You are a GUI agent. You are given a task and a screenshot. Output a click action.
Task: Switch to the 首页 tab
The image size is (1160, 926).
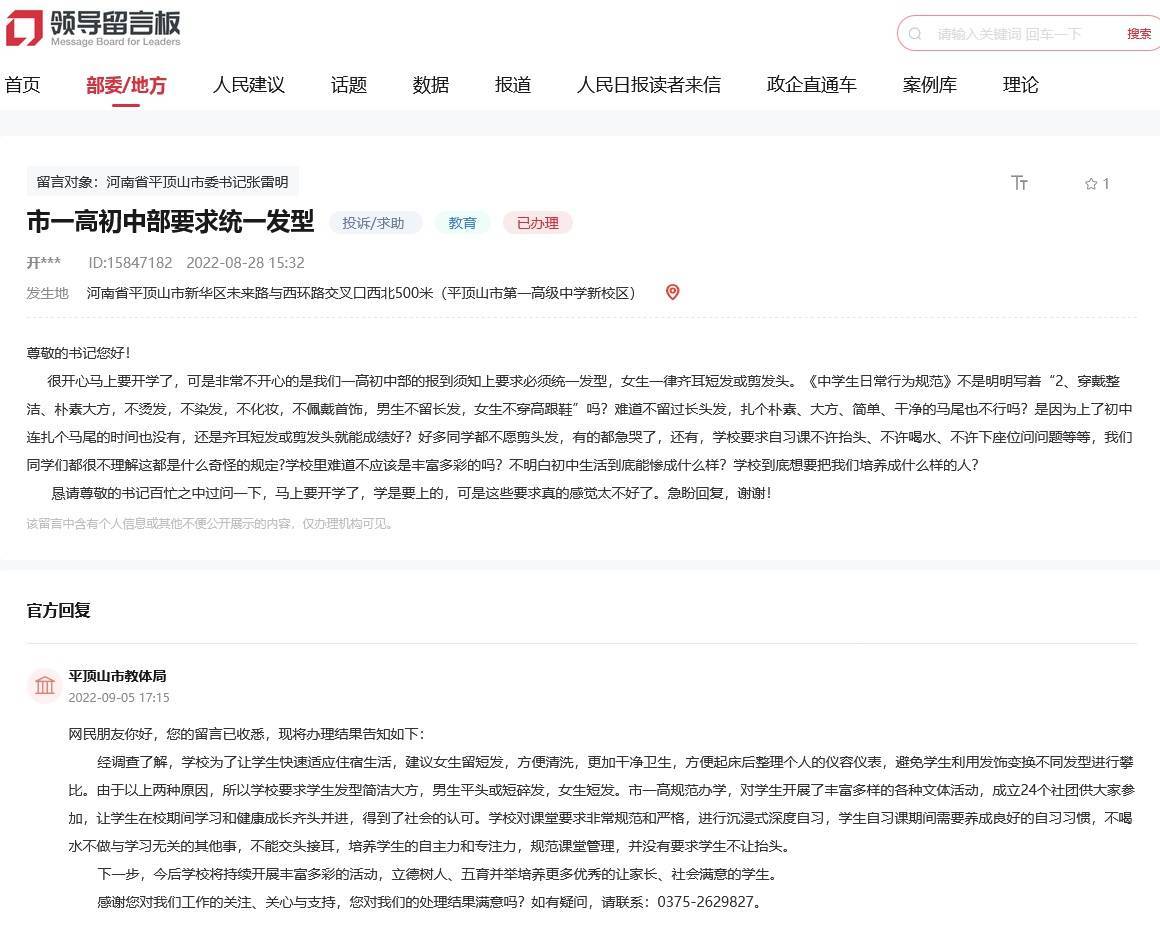22,85
